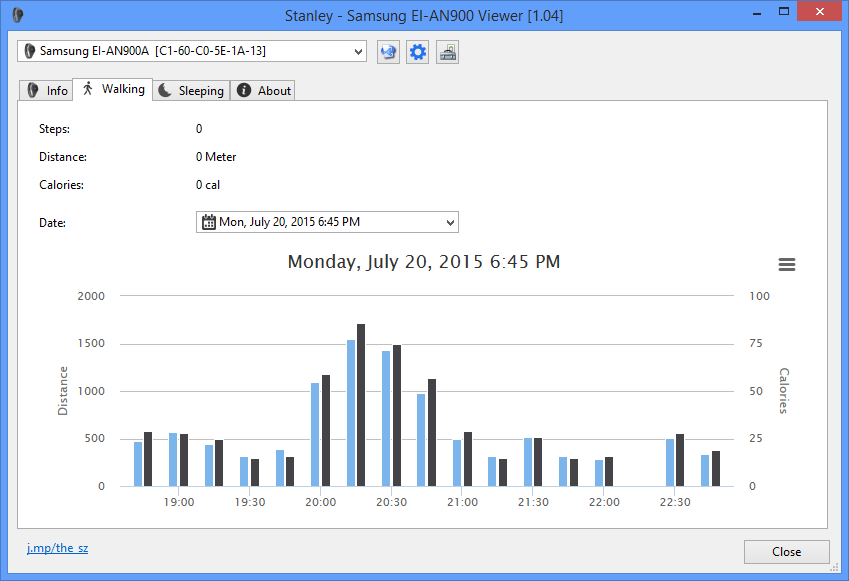Open the j.mp/the_sz link
This screenshot has height=581, width=849.
pos(57,548)
